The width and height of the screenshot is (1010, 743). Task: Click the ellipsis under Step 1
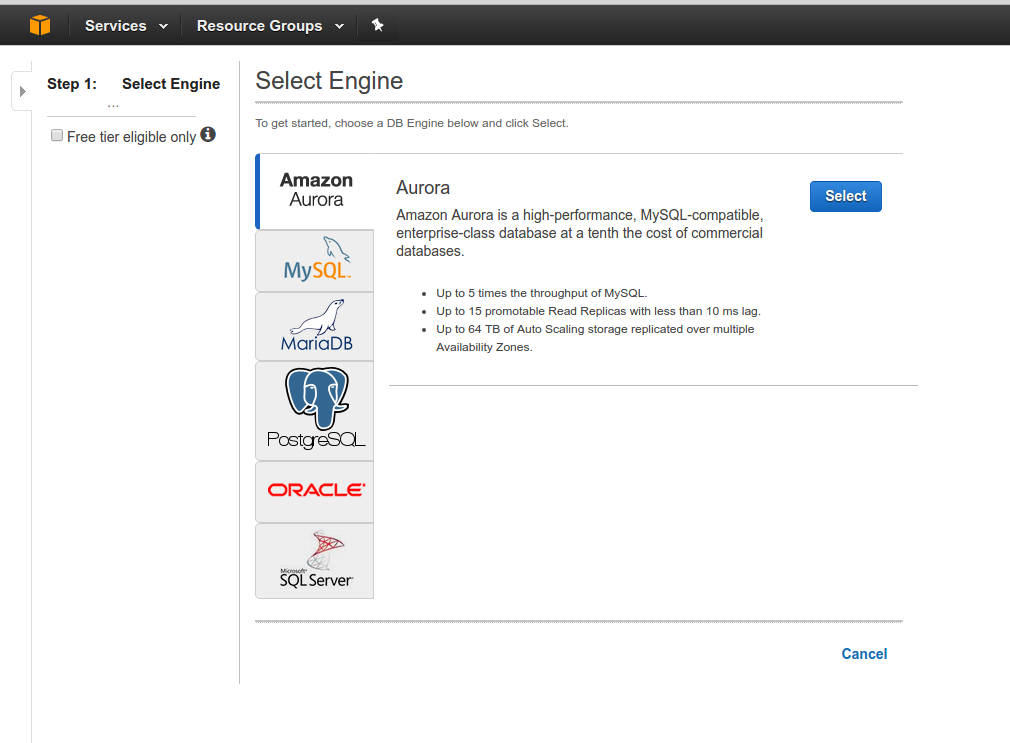click(113, 104)
